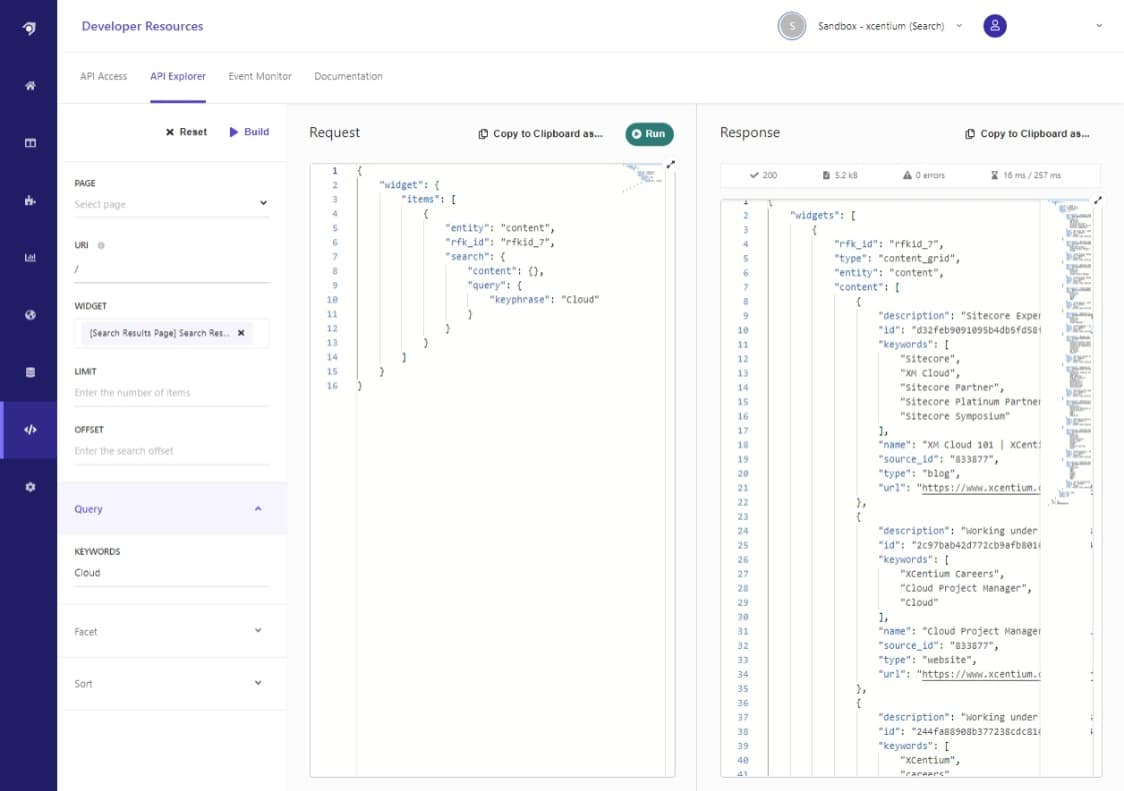Run the API request
Image resolution: width=1124 pixels, height=791 pixels.
click(x=649, y=134)
